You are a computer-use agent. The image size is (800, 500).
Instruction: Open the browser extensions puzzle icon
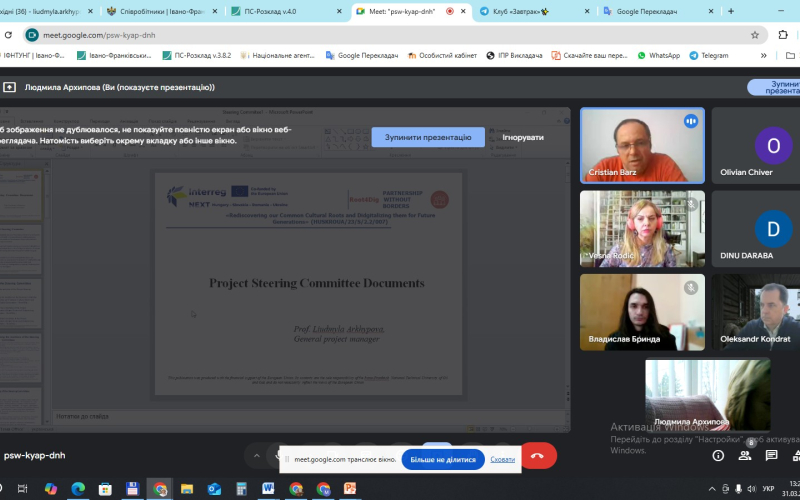pyautogui.click(x=783, y=35)
